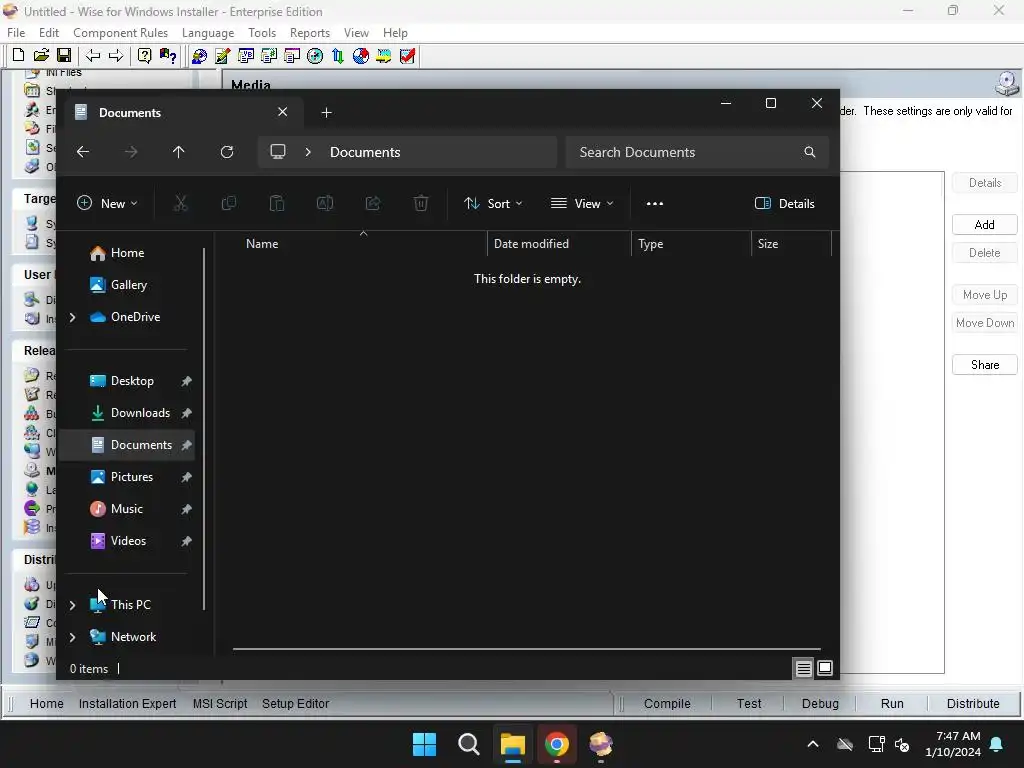Click the Debug button
1024x768 pixels.
point(820,703)
